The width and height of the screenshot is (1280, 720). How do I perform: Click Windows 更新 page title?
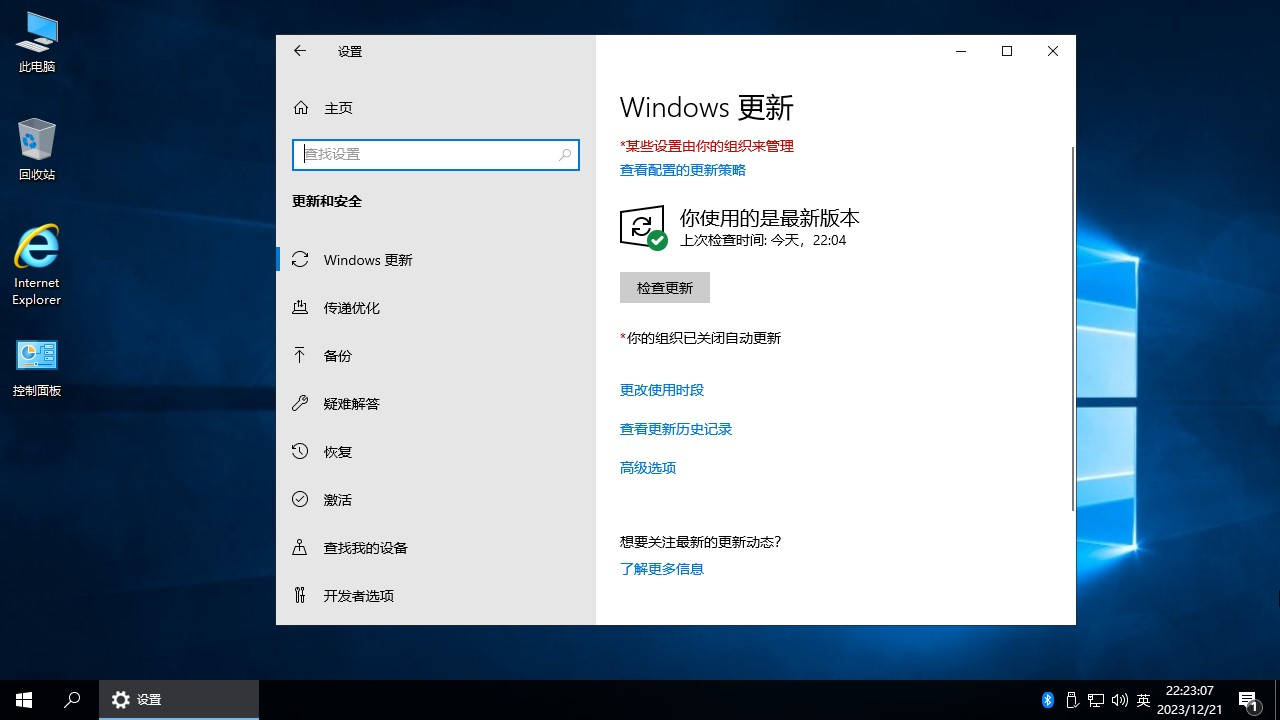[x=707, y=107]
